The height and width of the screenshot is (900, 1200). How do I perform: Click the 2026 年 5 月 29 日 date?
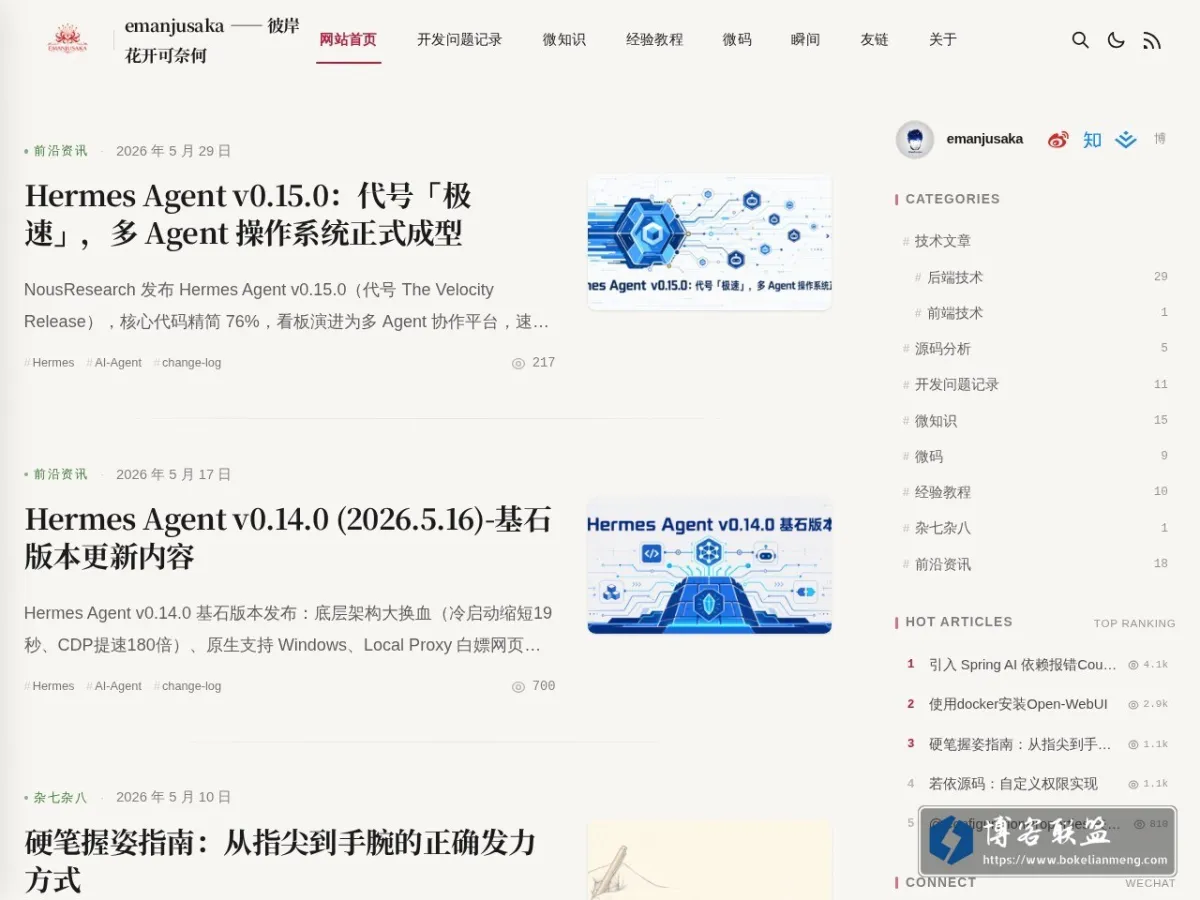pos(174,151)
